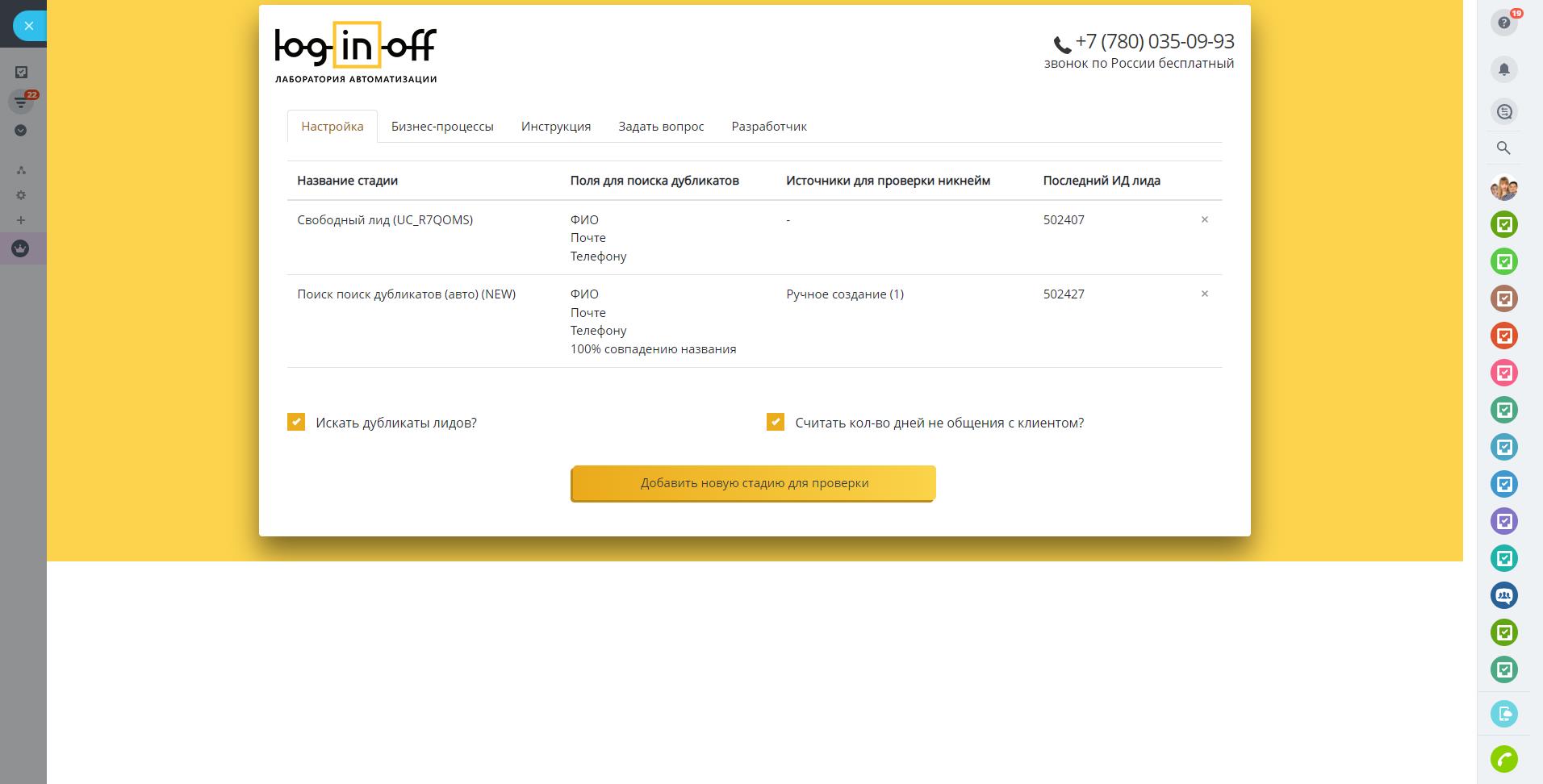The width and height of the screenshot is (1543, 784).
Task: Open the notifications bell
Action: coord(1504,69)
